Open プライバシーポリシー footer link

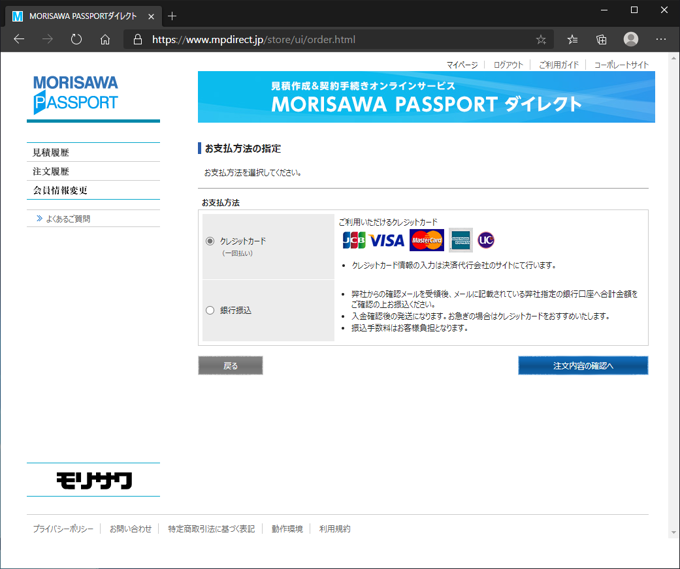click(x=63, y=529)
